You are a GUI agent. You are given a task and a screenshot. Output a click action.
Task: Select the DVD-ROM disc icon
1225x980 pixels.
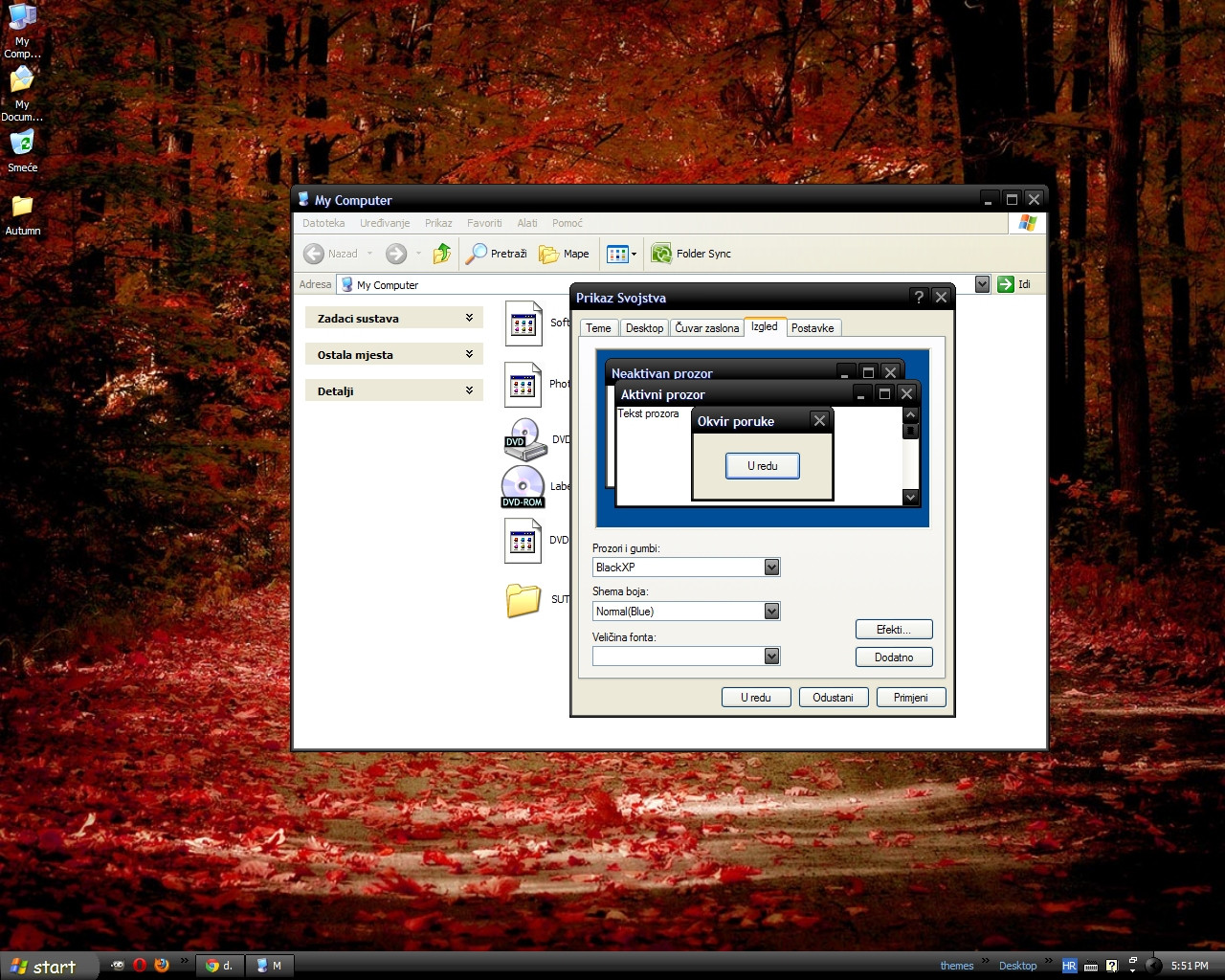pyautogui.click(x=523, y=487)
